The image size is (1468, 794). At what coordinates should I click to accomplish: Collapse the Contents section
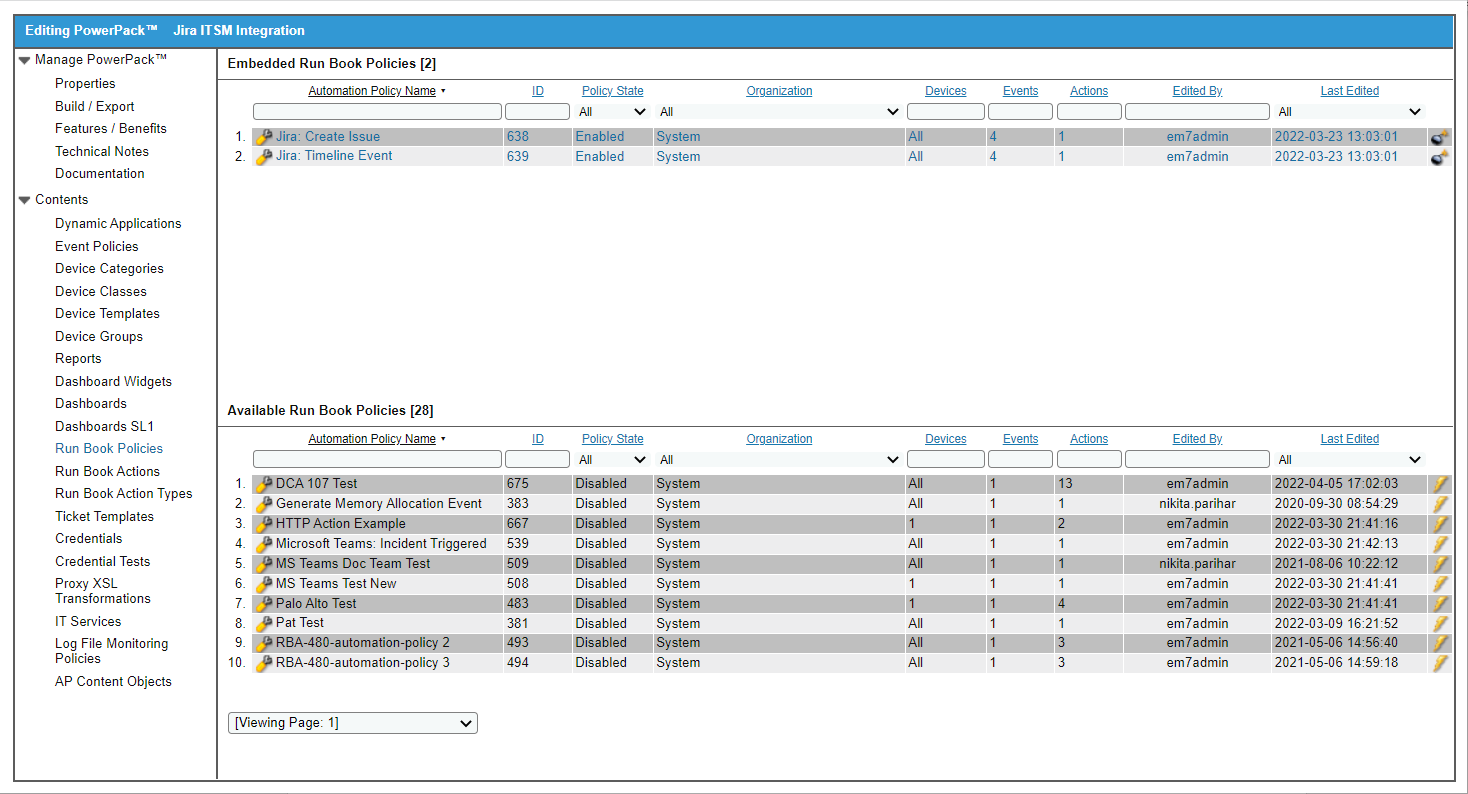[x=25, y=200]
